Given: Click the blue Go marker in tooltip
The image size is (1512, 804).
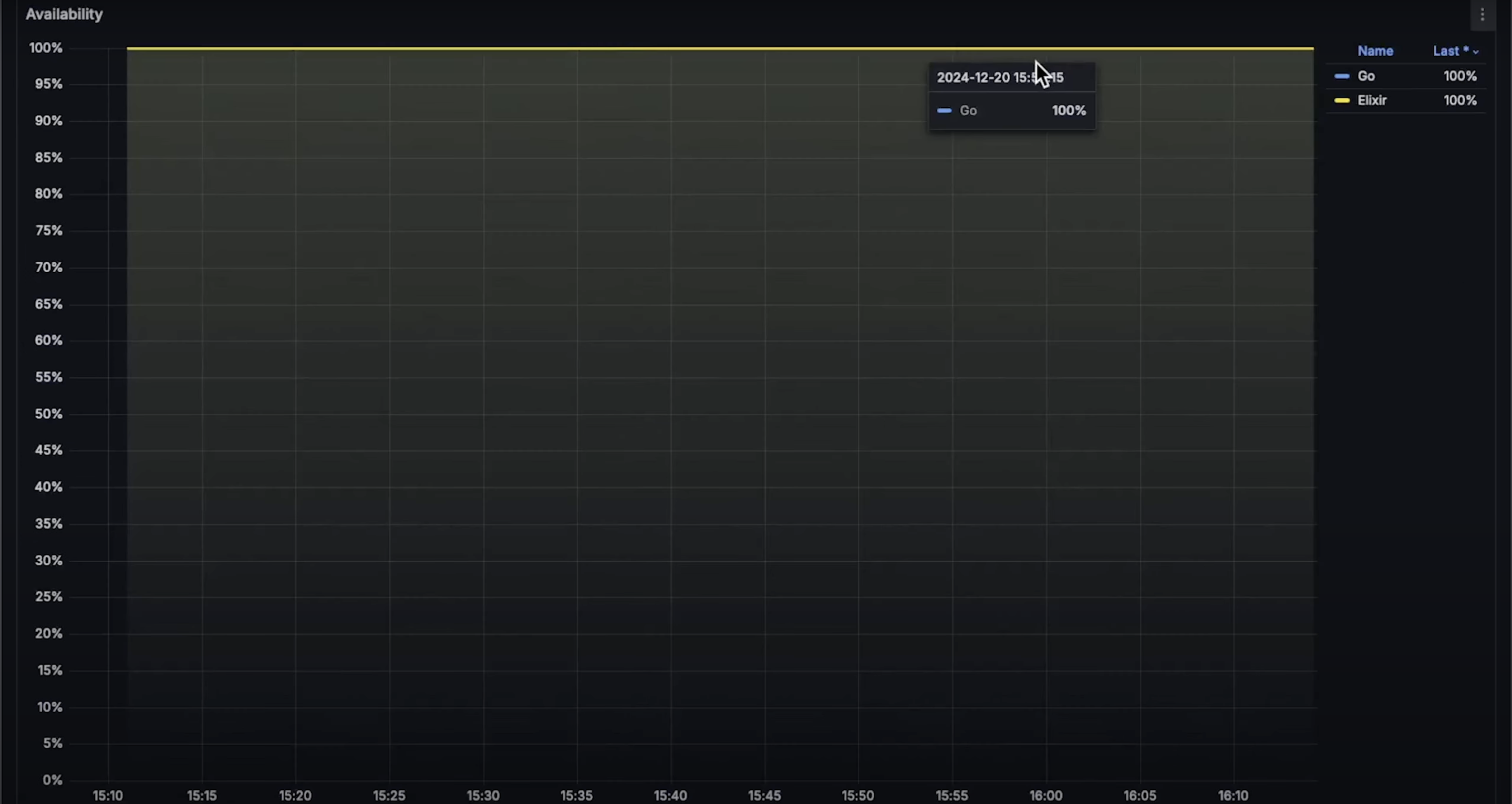Looking at the screenshot, I should click(x=945, y=110).
